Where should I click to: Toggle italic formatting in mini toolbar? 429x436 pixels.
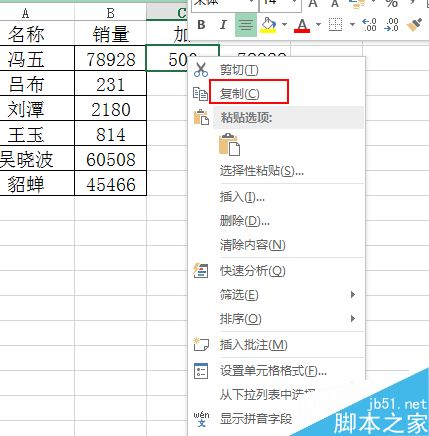pos(223,25)
